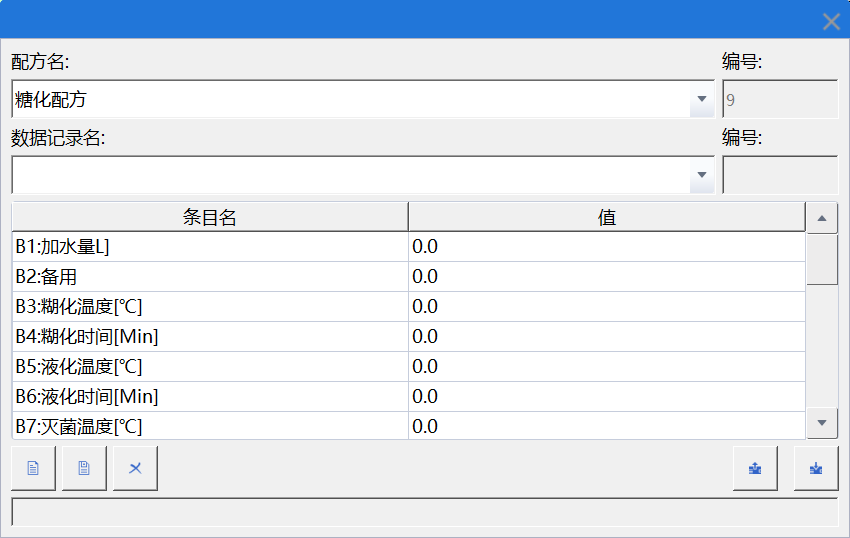
Task: Select the value cell for B1:加水量
Action: point(606,247)
